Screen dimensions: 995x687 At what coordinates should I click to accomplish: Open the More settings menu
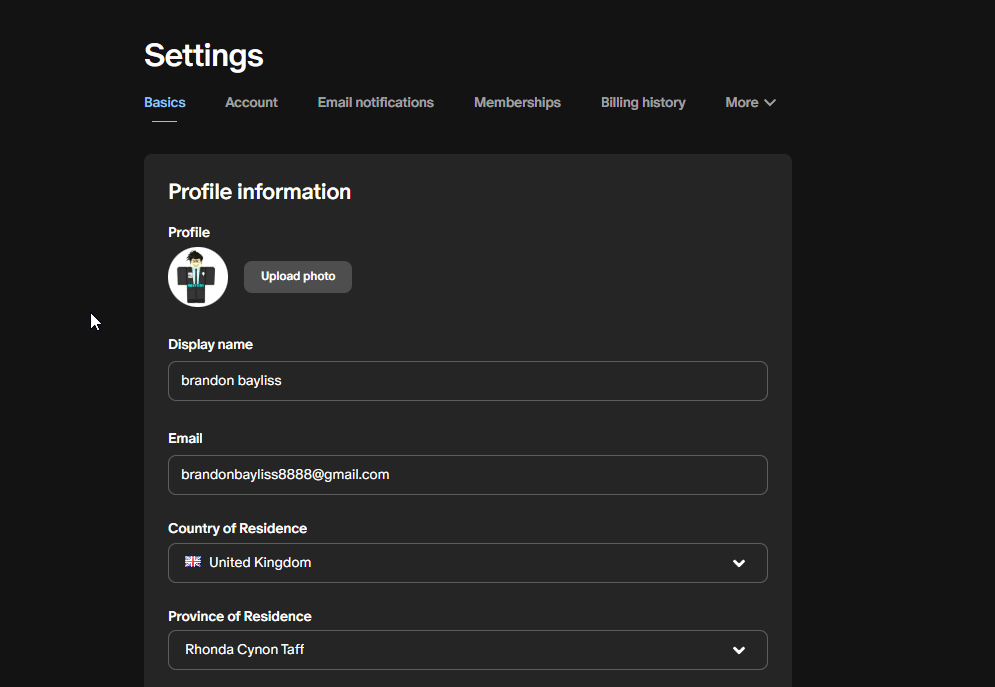(x=750, y=103)
